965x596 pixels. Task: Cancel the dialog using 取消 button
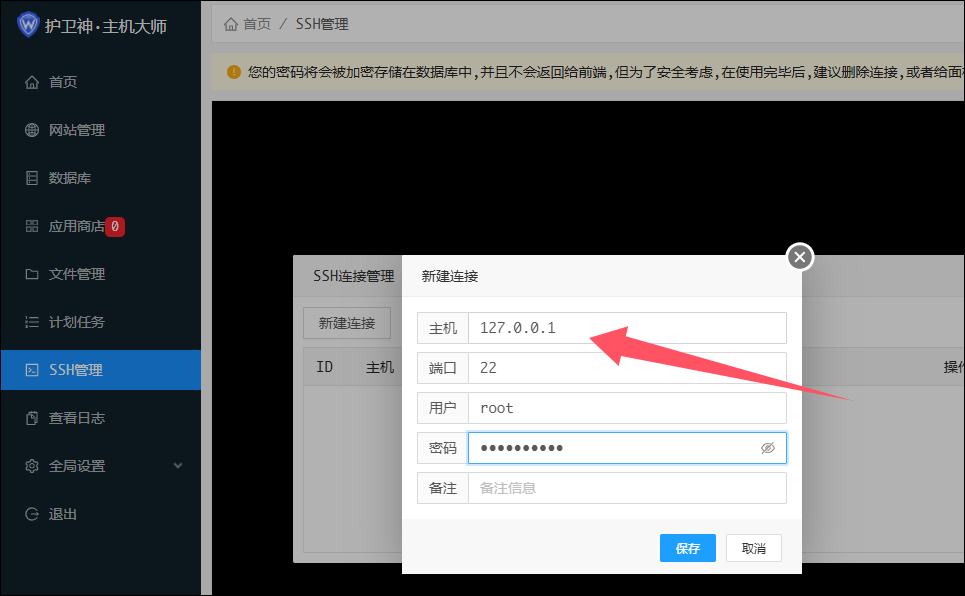coord(753,547)
